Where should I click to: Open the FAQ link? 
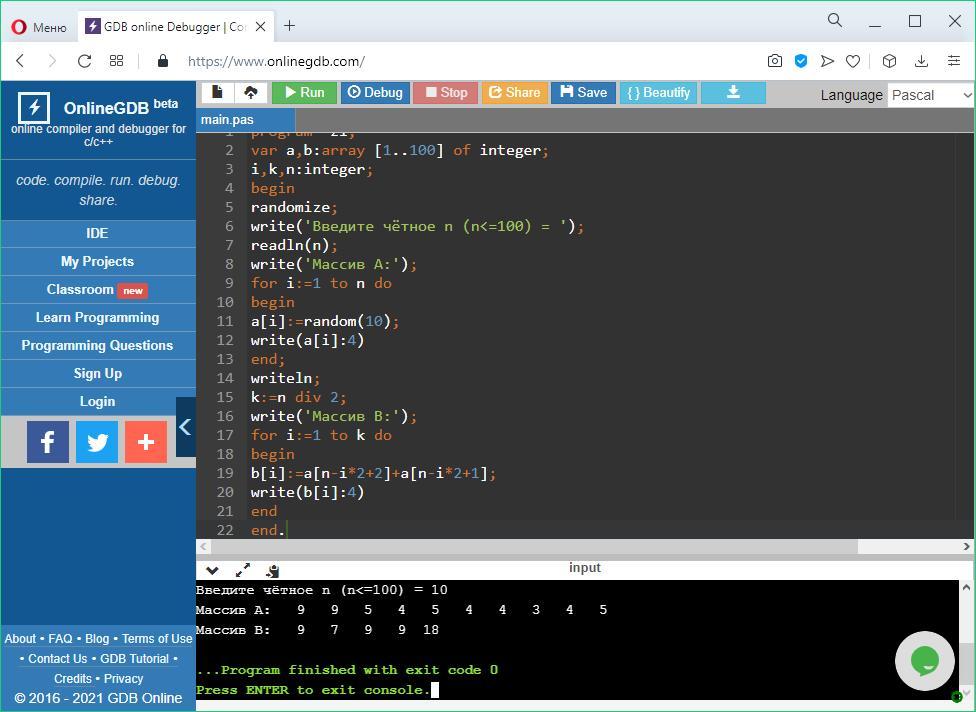pyautogui.click(x=60, y=639)
